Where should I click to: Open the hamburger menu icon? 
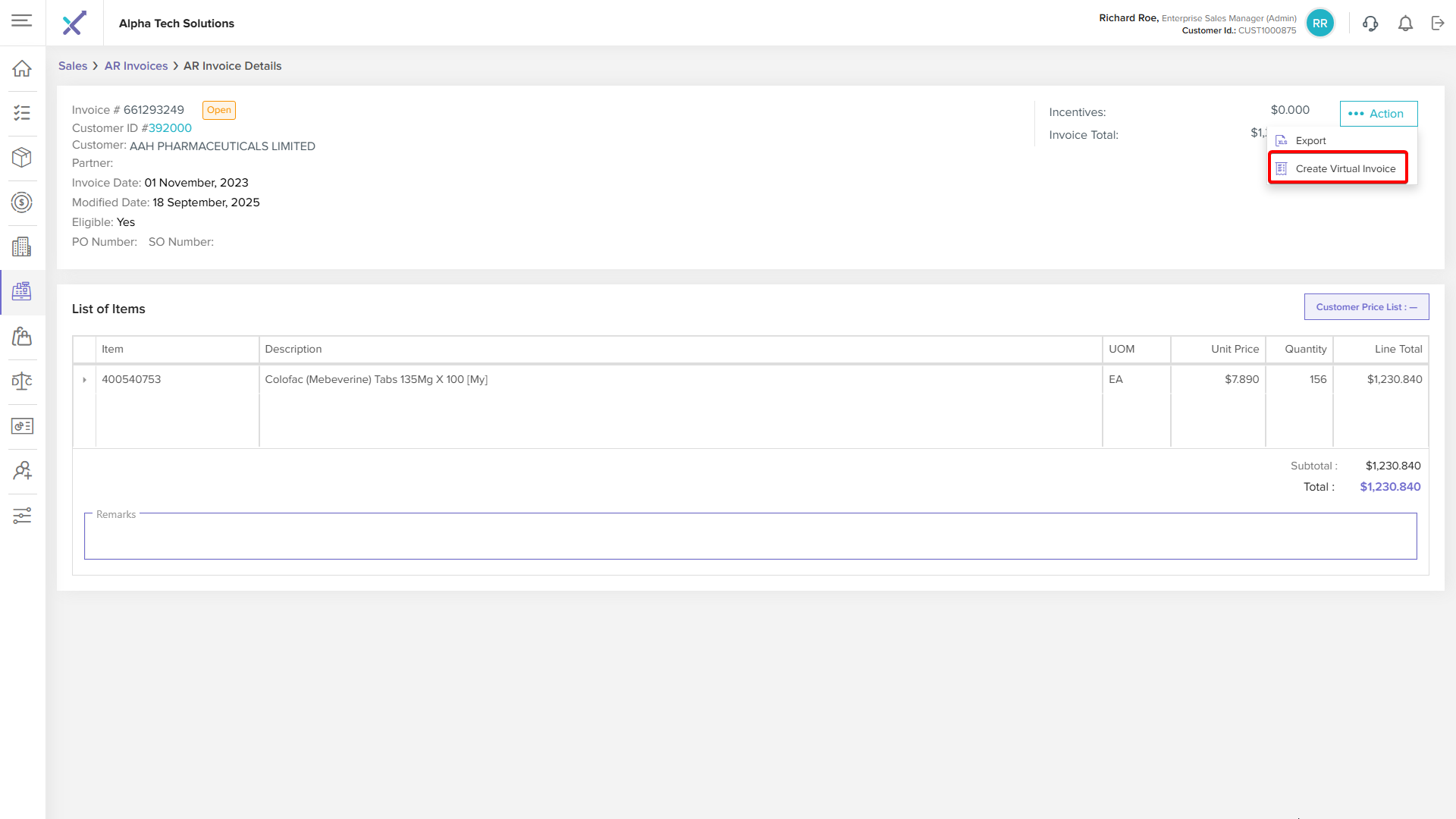pos(22,20)
